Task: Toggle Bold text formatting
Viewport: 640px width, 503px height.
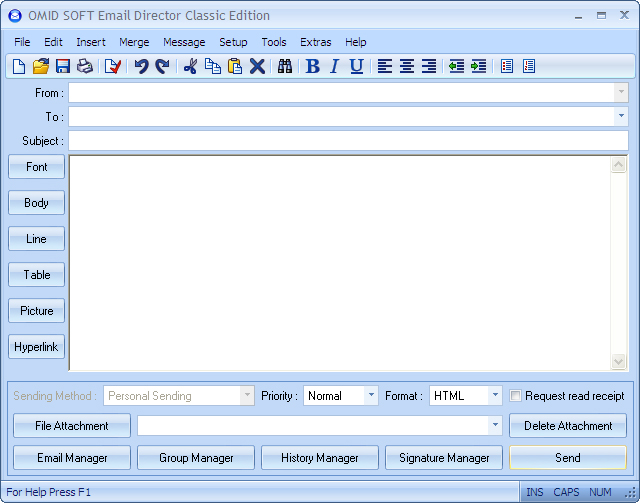Action: pos(312,67)
